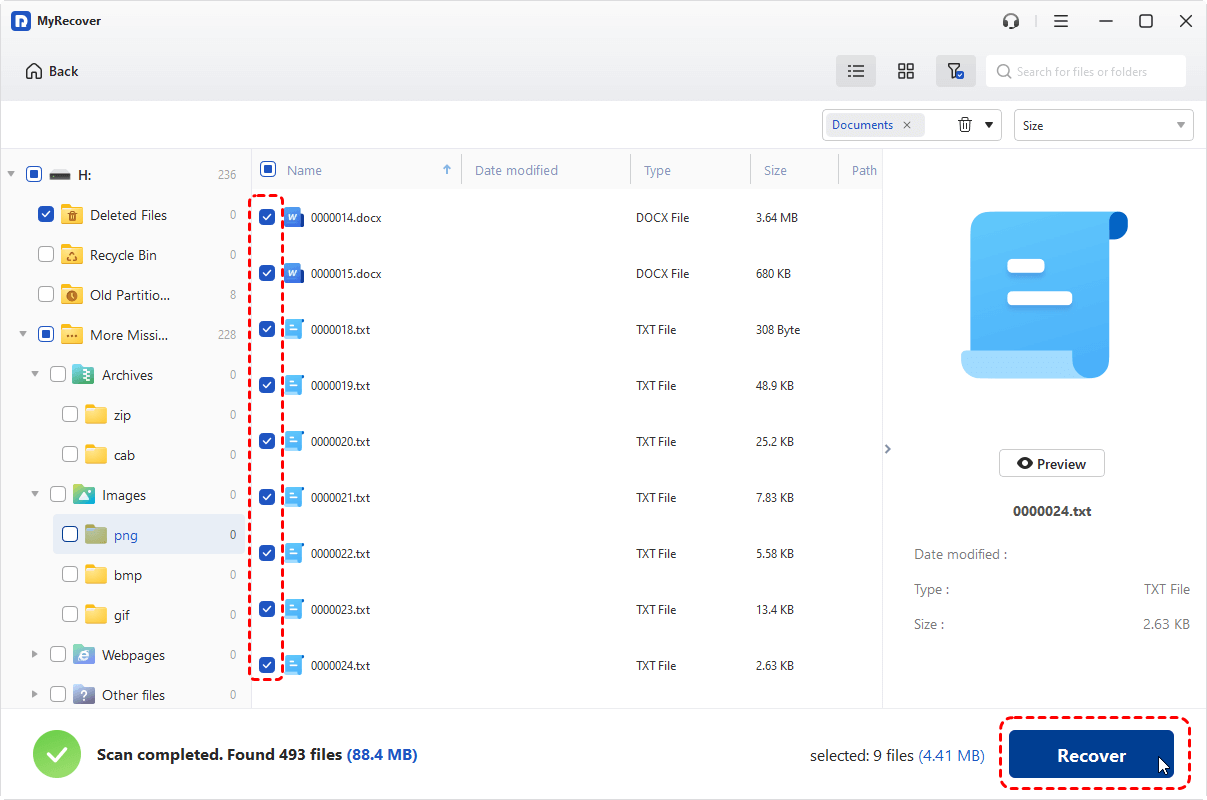This screenshot has height=800, width=1207.
Task: Switch to list view
Action: [x=855, y=71]
